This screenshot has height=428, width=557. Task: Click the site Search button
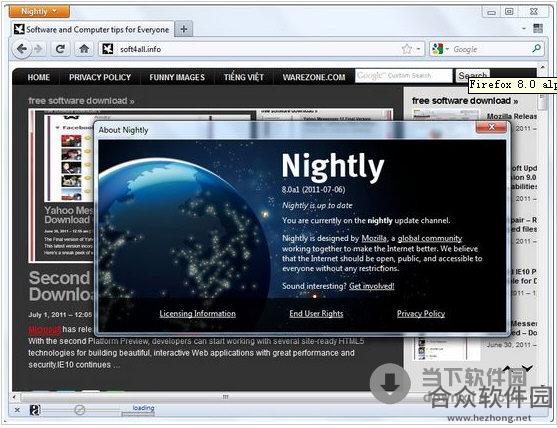tap(472, 76)
